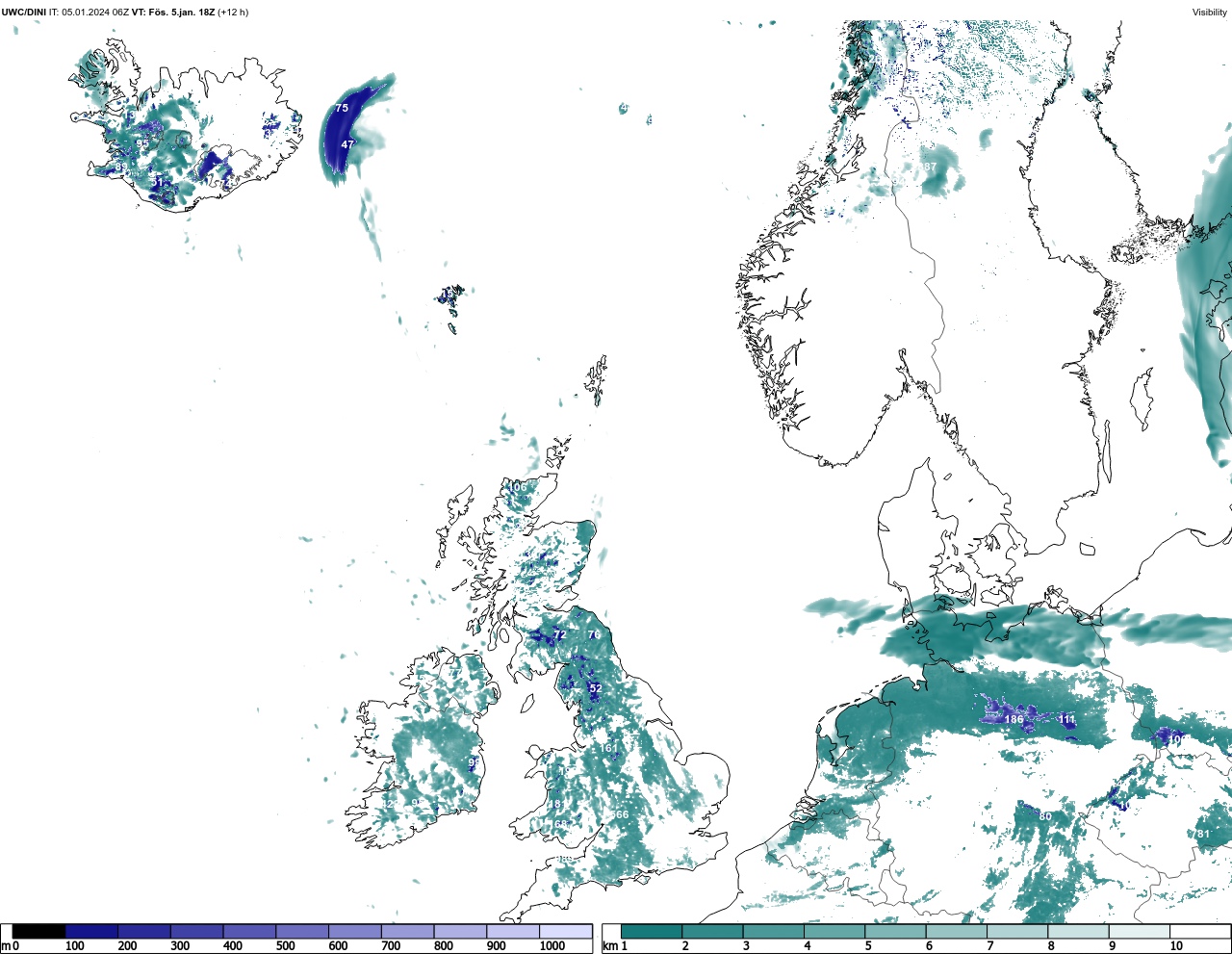This screenshot has width=1232, height=954.
Task: Click the value 52 over northern England
Action: coord(595,688)
